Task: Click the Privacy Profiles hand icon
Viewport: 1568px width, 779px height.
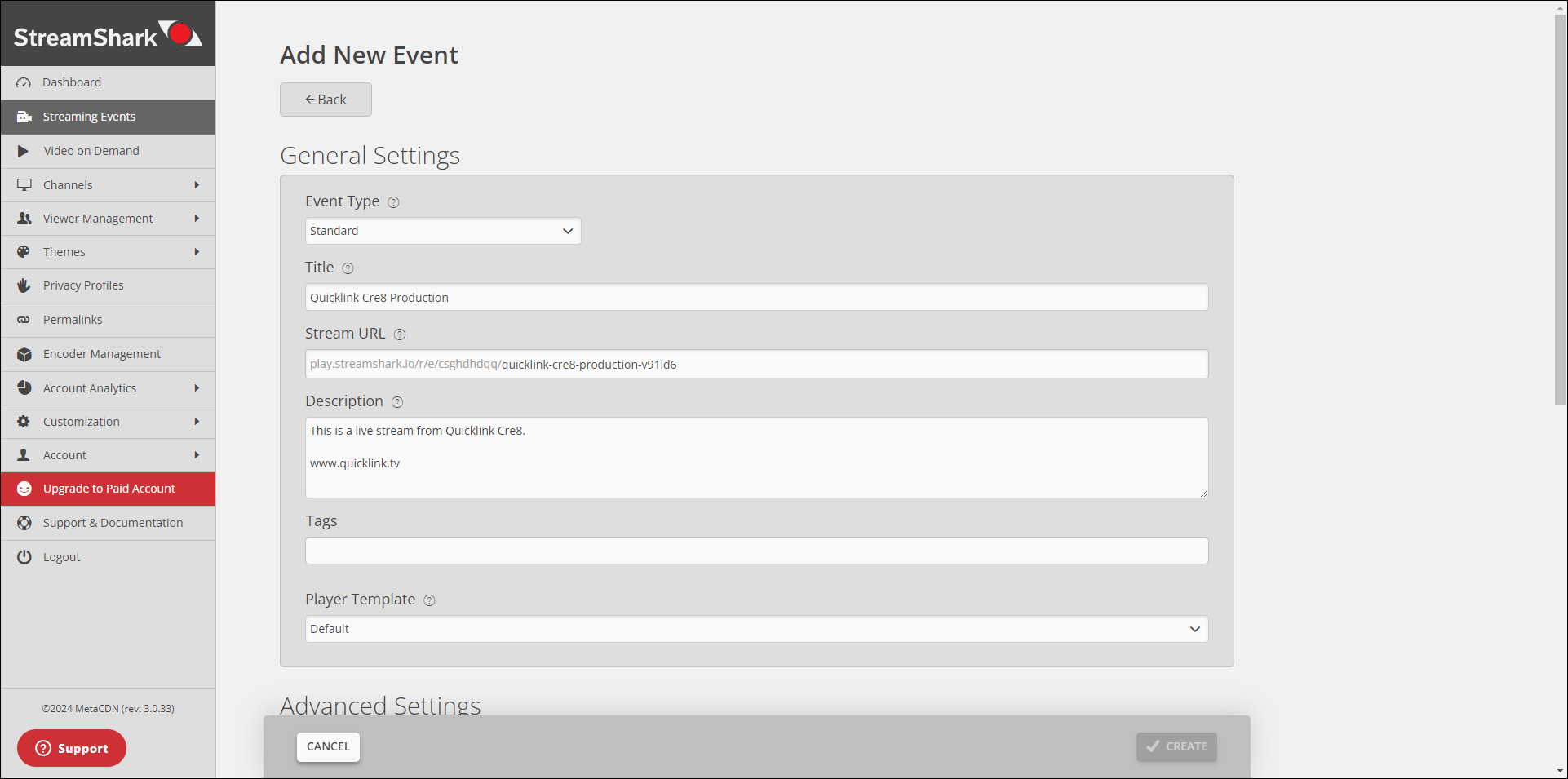Action: (24, 285)
